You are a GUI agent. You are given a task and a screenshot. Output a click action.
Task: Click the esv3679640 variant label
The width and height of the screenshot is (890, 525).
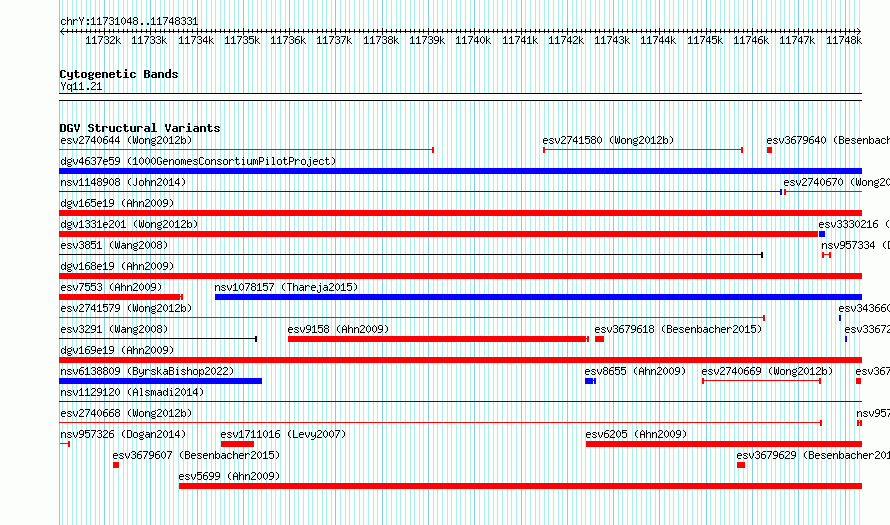coord(828,140)
